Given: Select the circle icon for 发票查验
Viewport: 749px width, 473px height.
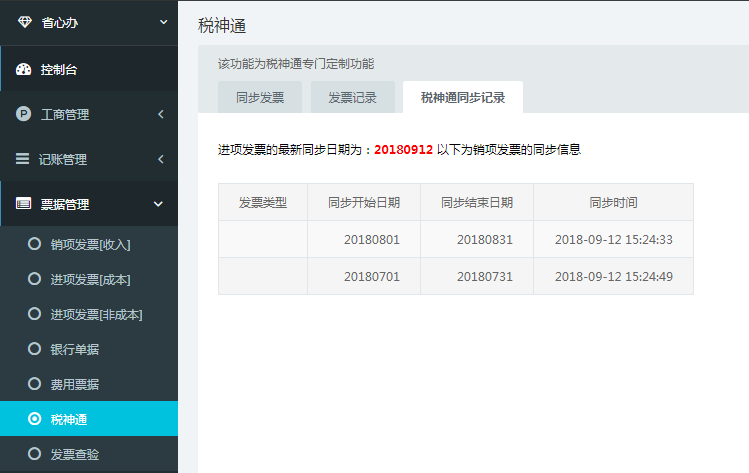Looking at the screenshot, I should click(34, 453).
